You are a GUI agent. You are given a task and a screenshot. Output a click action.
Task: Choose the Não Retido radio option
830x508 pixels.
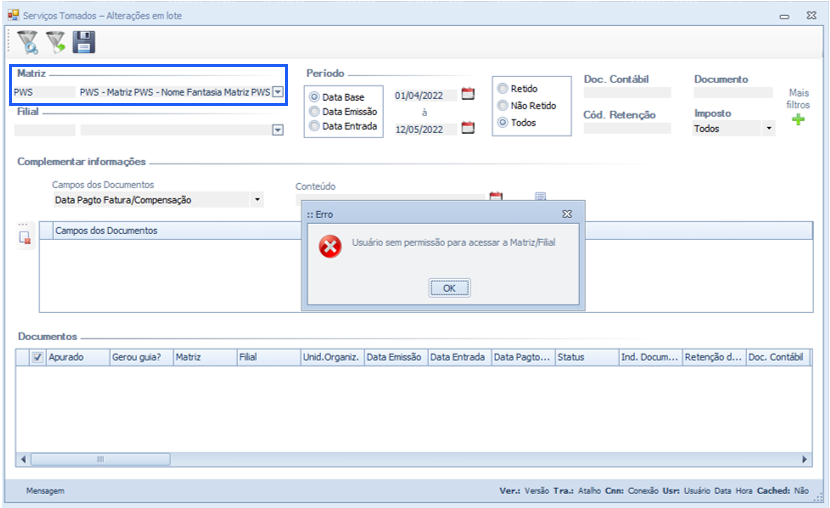click(x=503, y=105)
